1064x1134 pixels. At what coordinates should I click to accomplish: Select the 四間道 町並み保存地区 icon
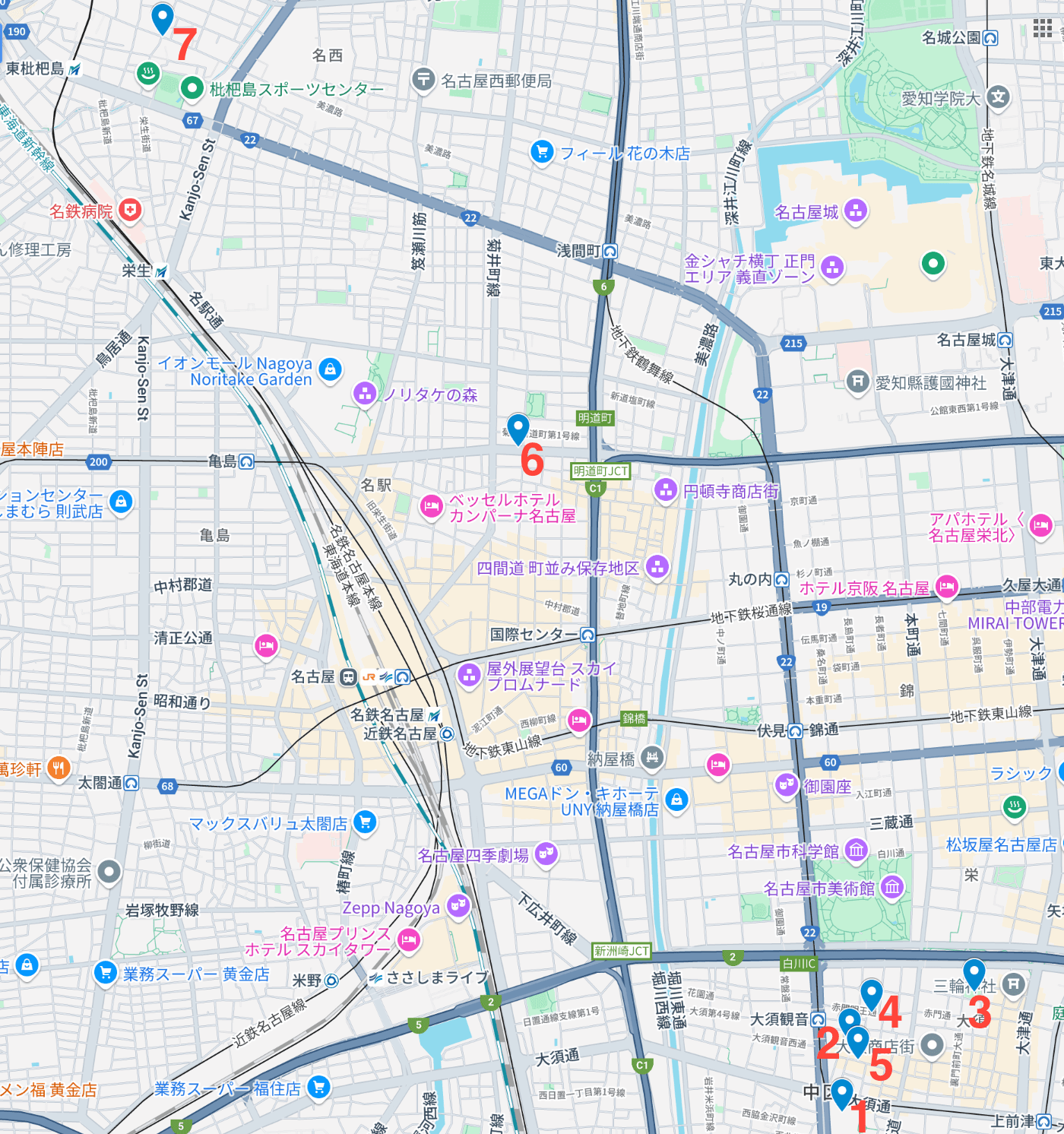(657, 566)
